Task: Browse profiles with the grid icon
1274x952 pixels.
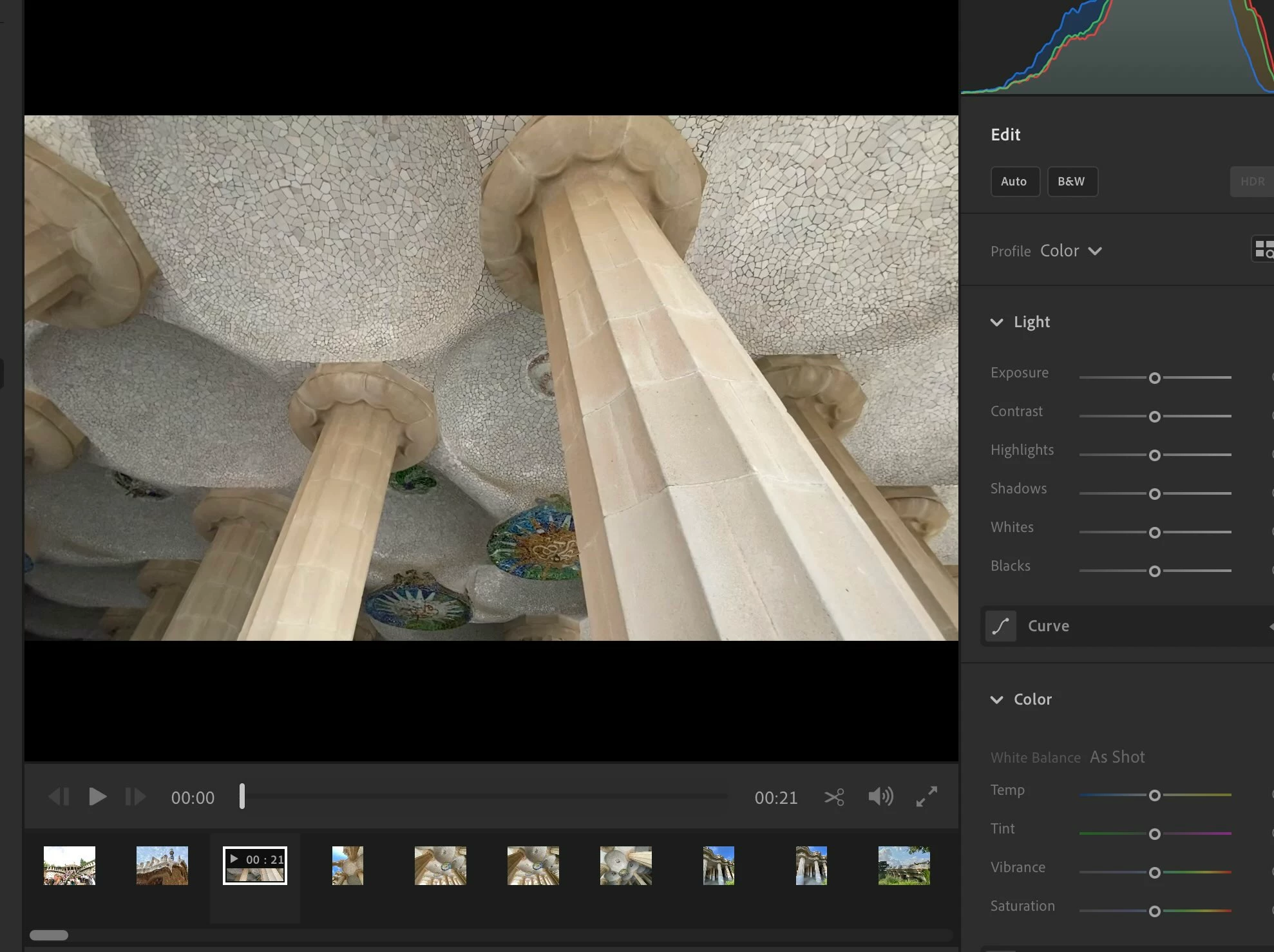Action: [x=1263, y=250]
